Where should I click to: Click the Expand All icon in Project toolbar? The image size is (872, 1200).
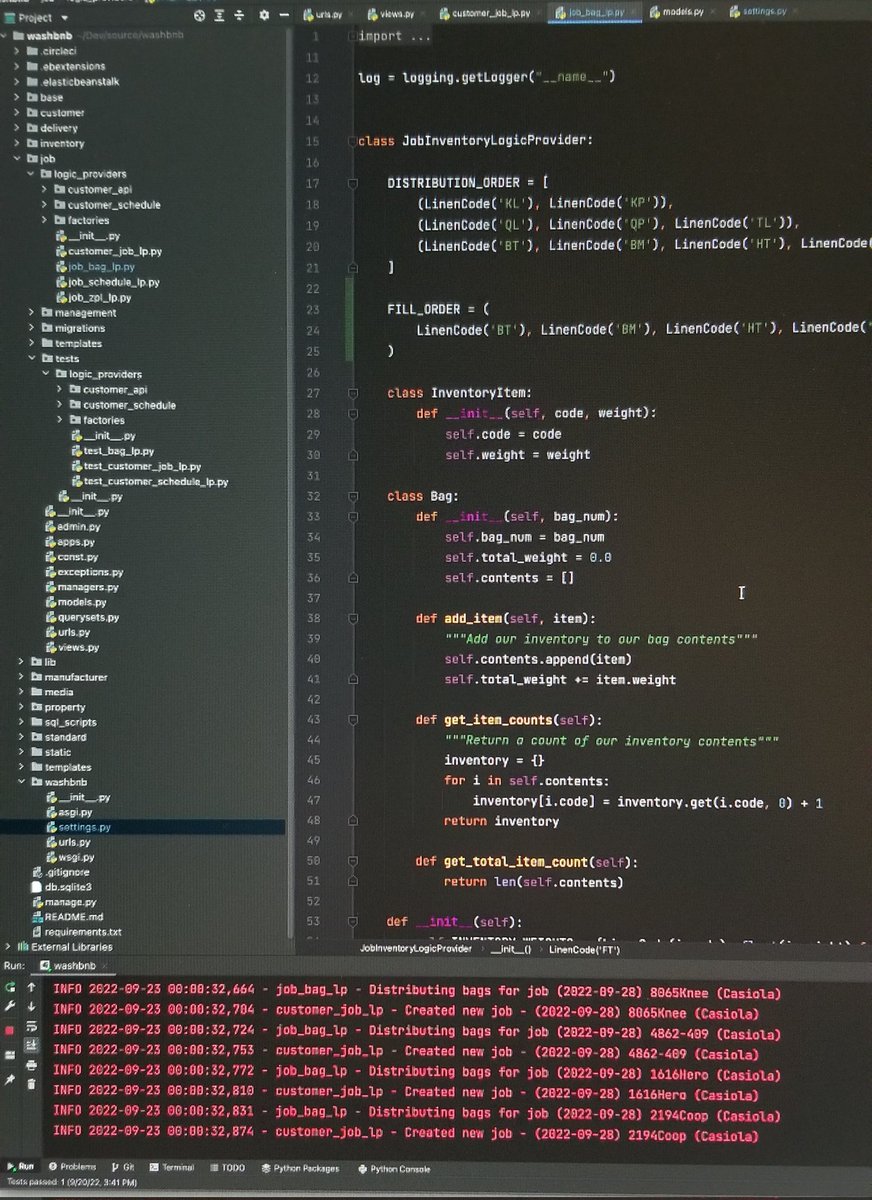tap(221, 15)
